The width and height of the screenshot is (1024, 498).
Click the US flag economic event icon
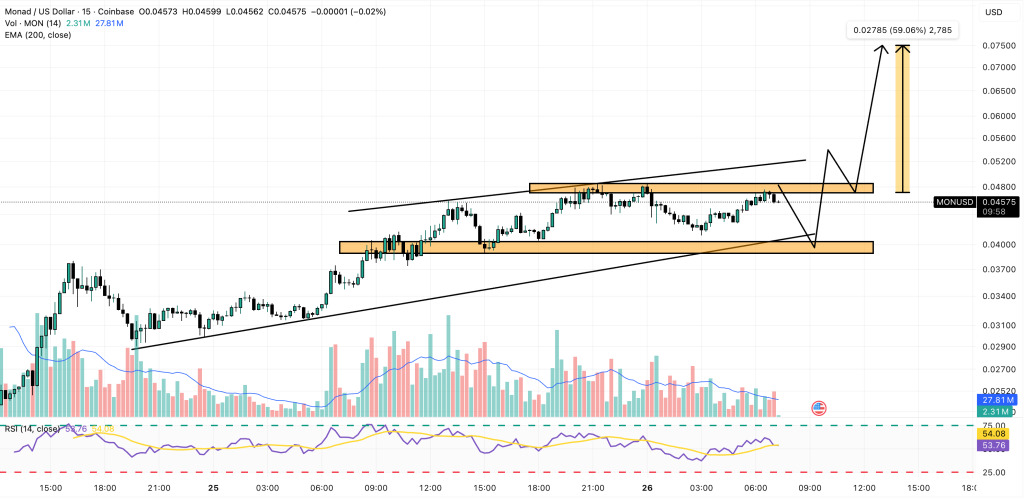pyautogui.click(x=818, y=408)
